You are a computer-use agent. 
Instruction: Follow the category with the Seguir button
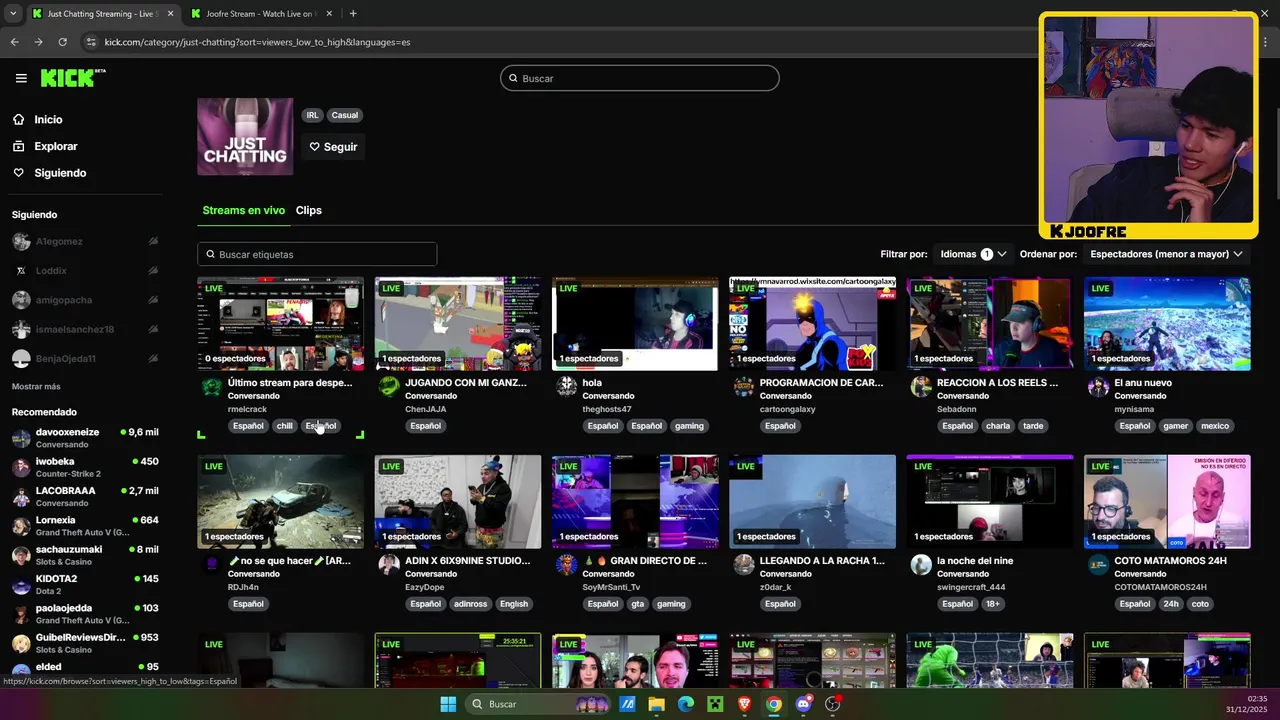(x=333, y=147)
